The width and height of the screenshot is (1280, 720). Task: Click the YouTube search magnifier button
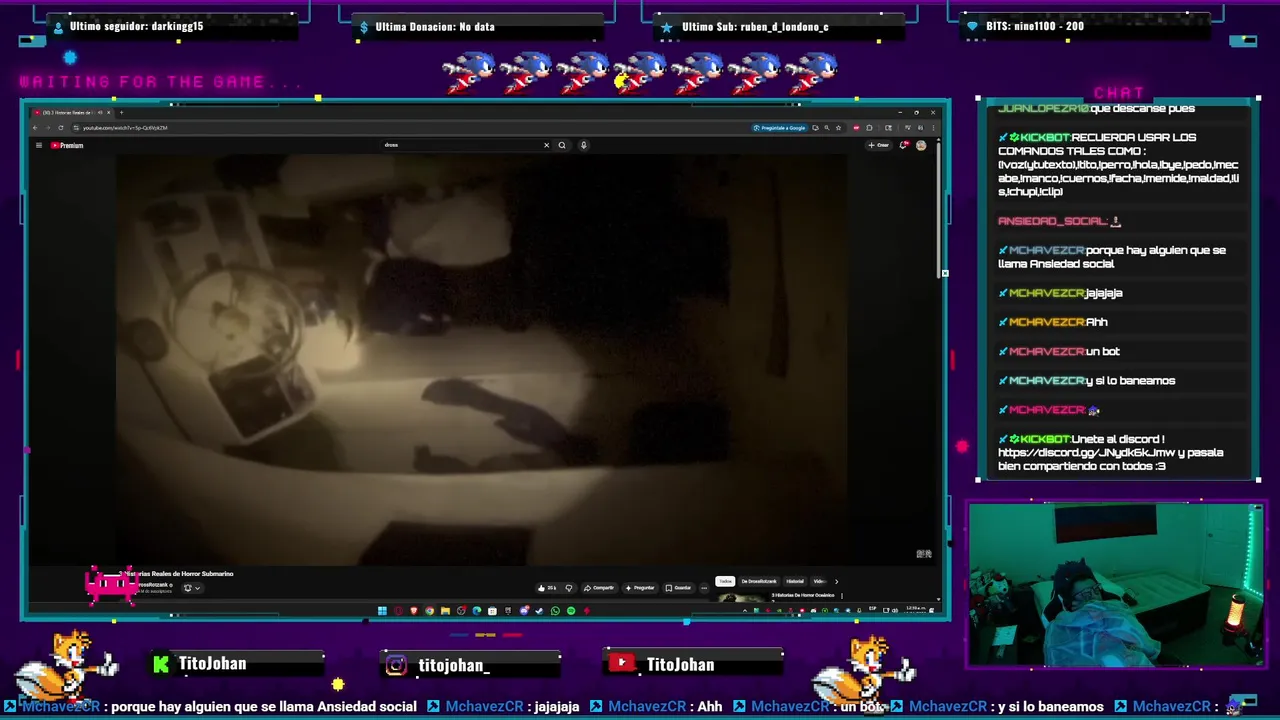[562, 145]
